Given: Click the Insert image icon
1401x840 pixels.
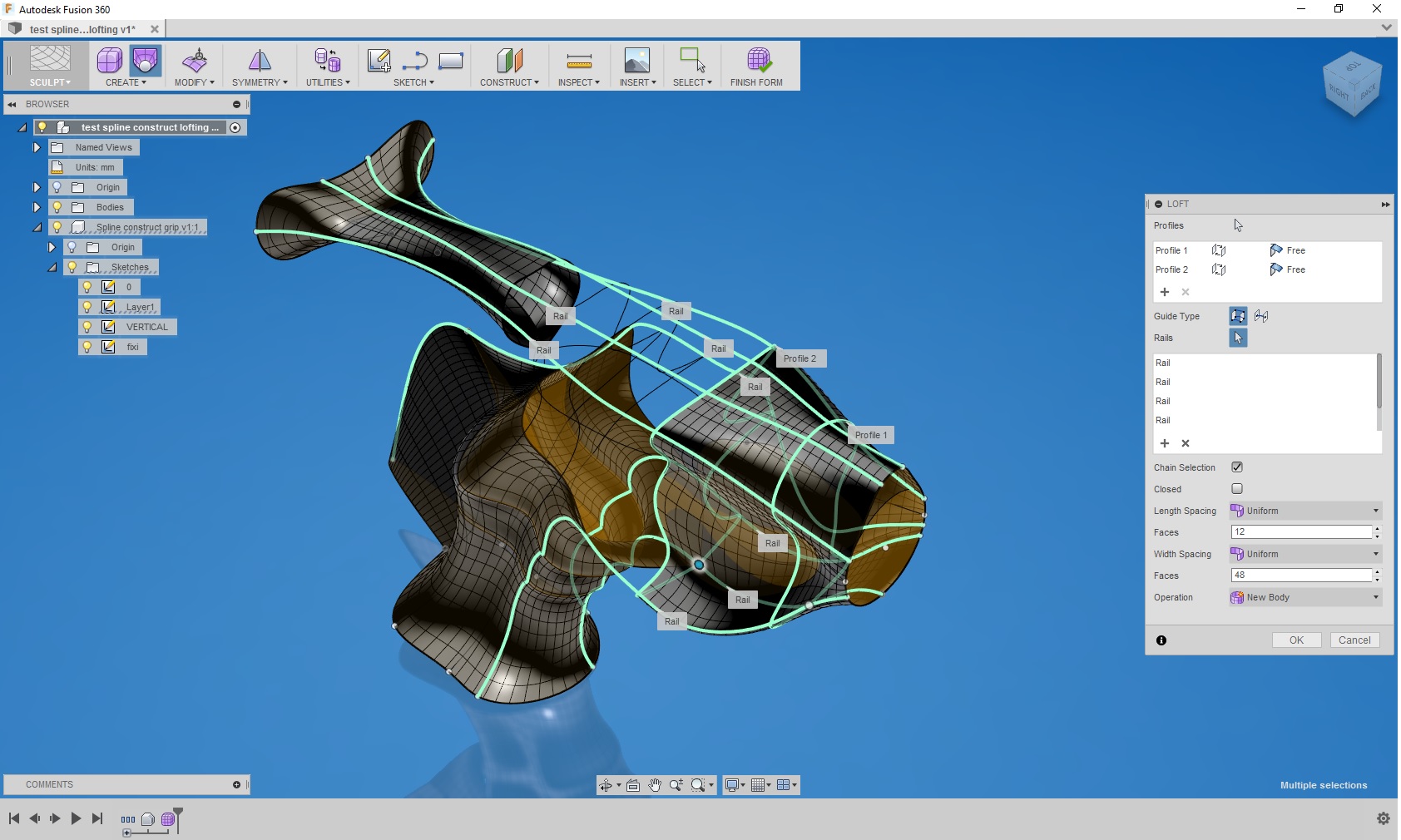Looking at the screenshot, I should [x=637, y=60].
